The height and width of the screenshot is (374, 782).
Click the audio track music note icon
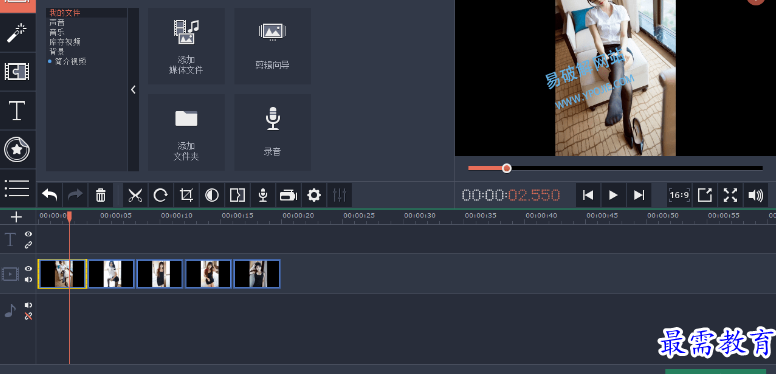pyautogui.click(x=10, y=311)
